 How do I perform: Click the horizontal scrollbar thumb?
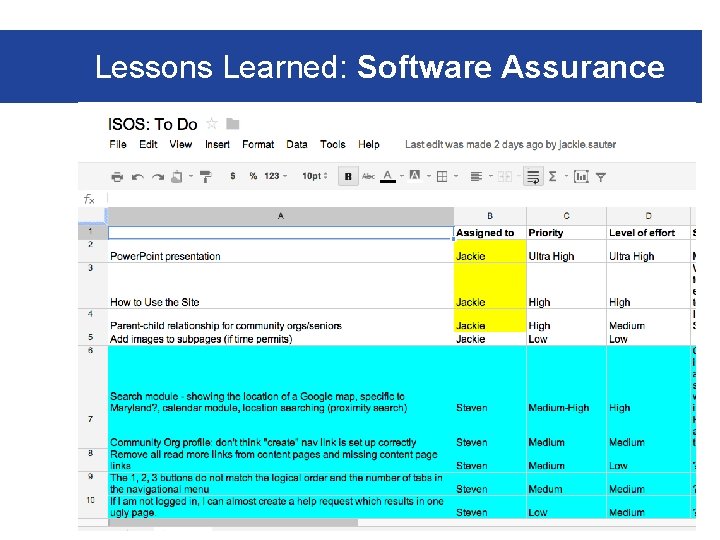point(233,523)
